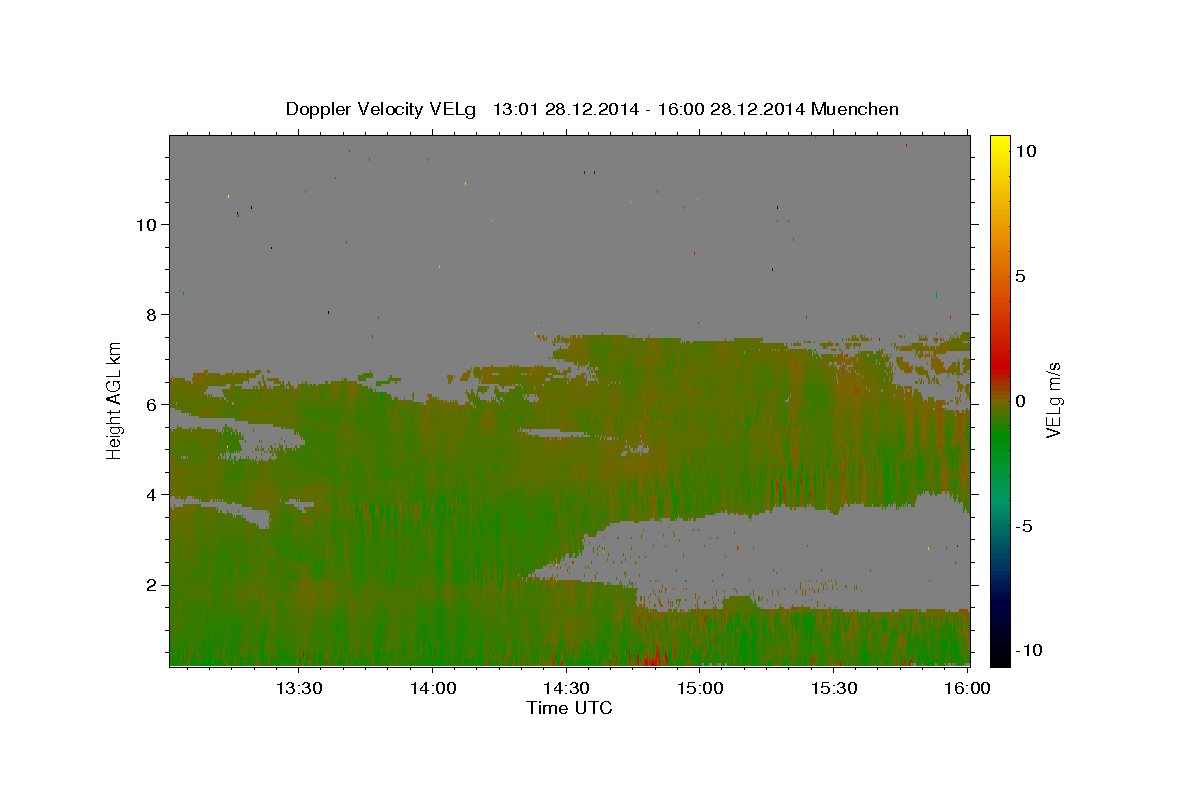Image resolution: width=1200 pixels, height=800 pixels.
Task: Click the 'Height AGL km' axis label
Action: pos(115,401)
